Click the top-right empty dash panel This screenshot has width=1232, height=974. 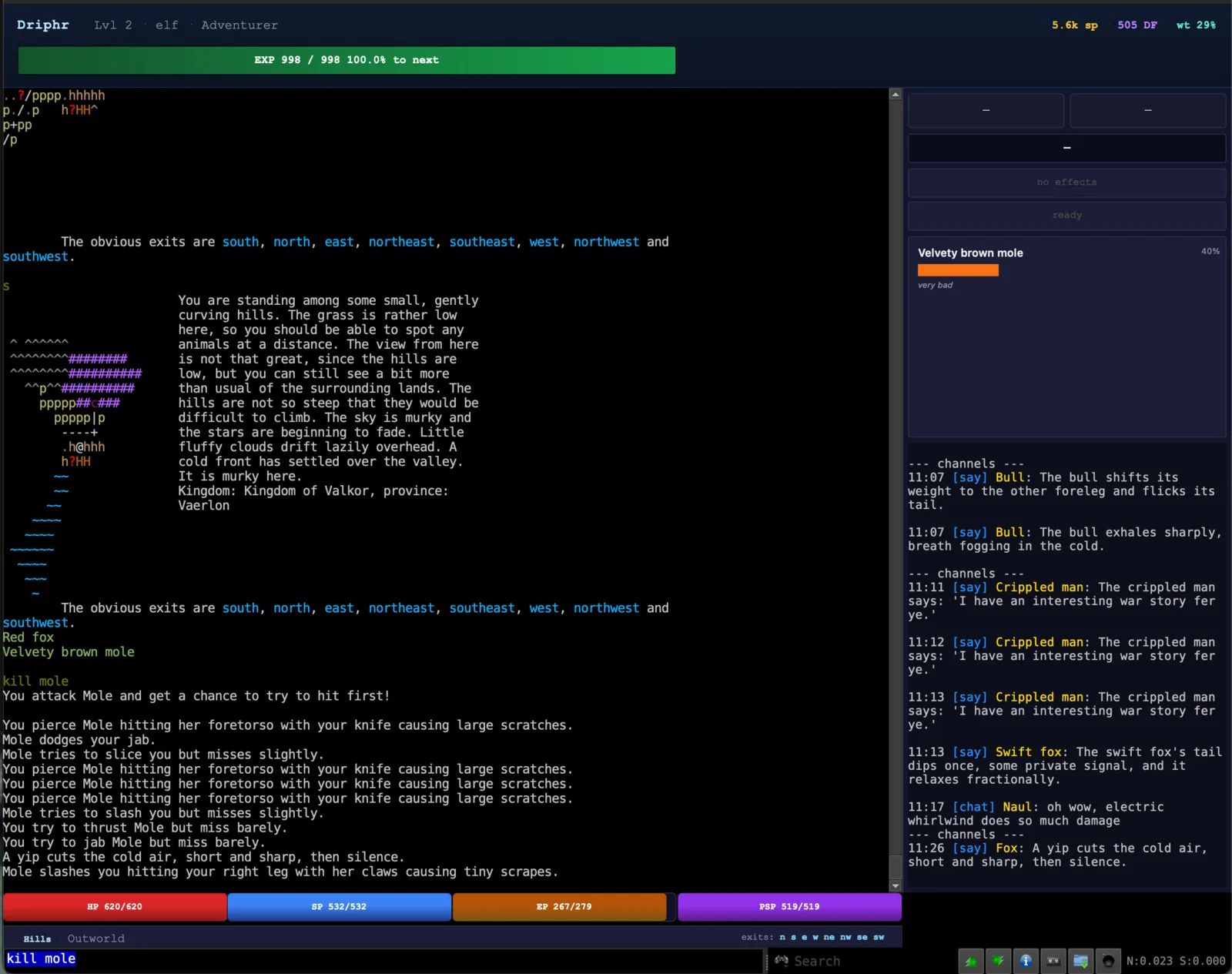tap(1147, 110)
